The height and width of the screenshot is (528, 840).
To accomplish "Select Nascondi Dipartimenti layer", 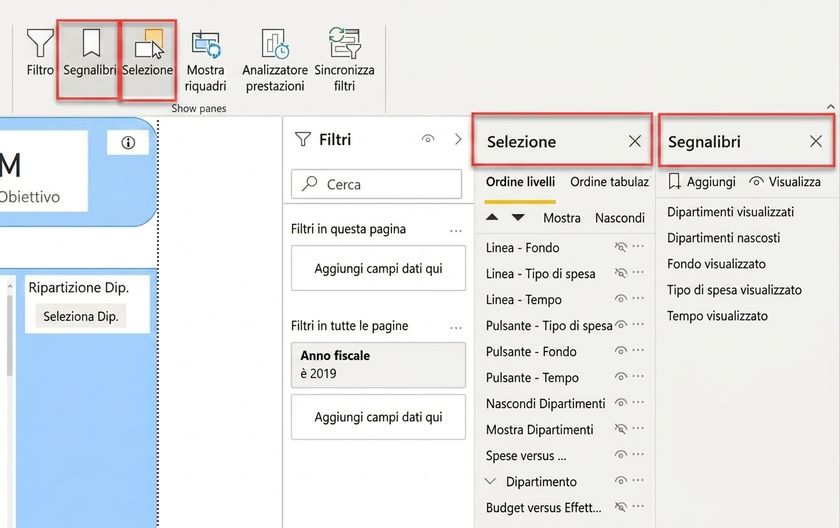I will (x=546, y=403).
